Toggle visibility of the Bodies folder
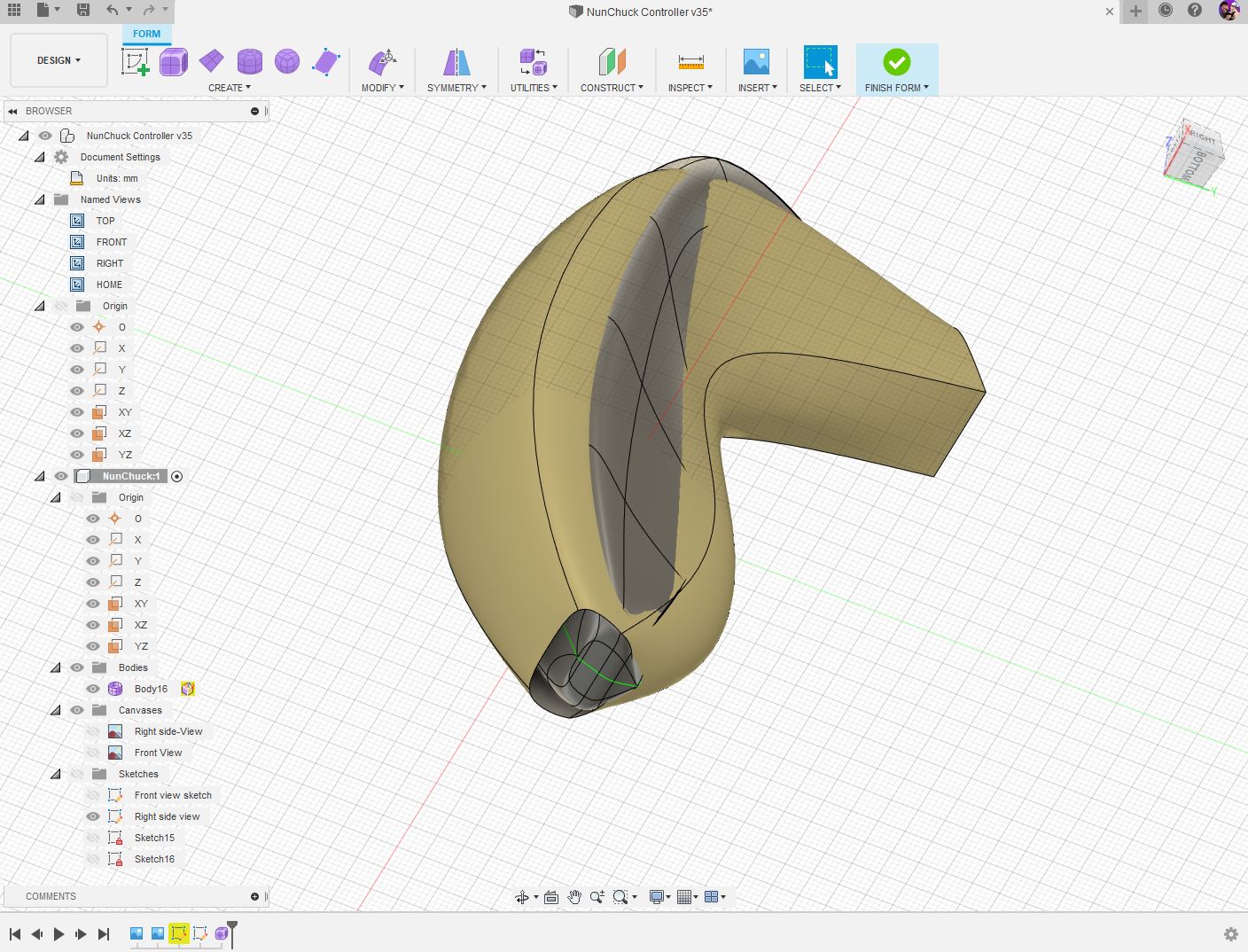This screenshot has height=952, width=1248. (x=77, y=667)
